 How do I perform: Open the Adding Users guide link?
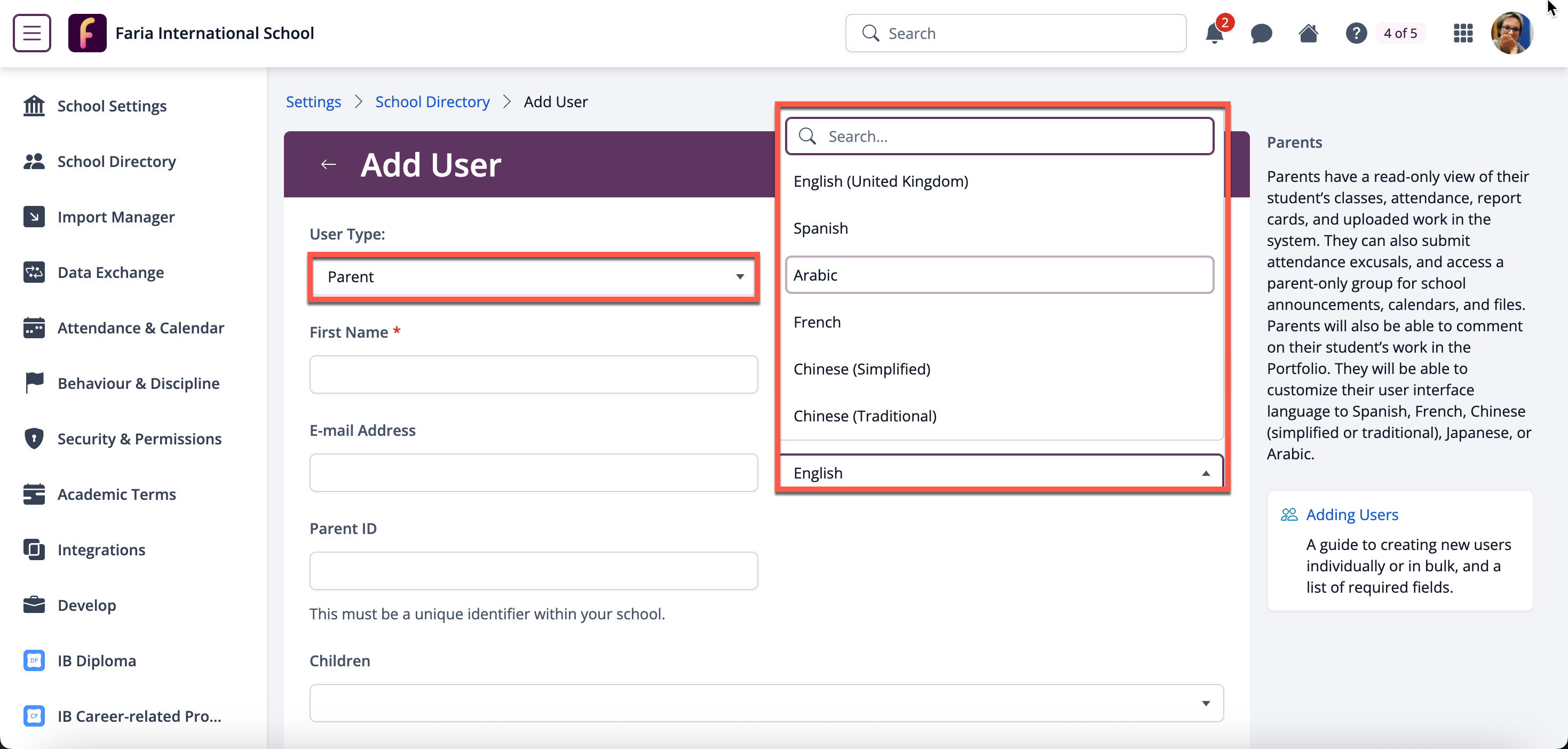[x=1351, y=515]
